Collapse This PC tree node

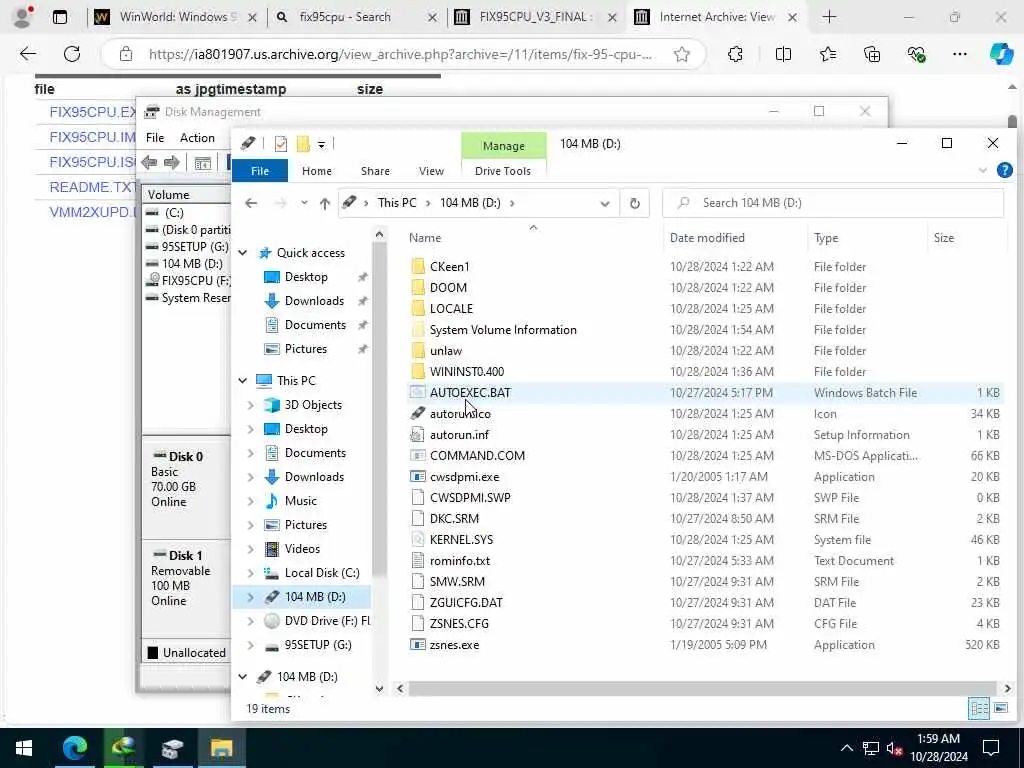click(x=243, y=381)
